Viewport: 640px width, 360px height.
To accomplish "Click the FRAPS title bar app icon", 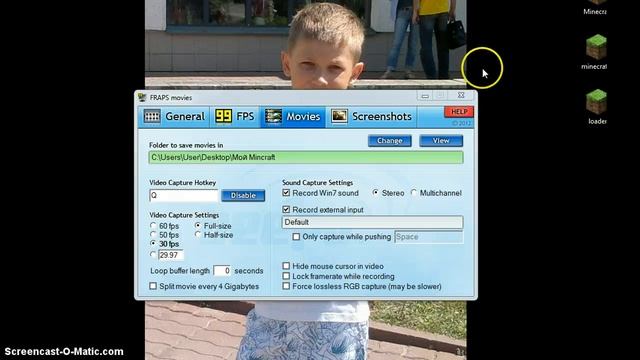I will coord(142,97).
